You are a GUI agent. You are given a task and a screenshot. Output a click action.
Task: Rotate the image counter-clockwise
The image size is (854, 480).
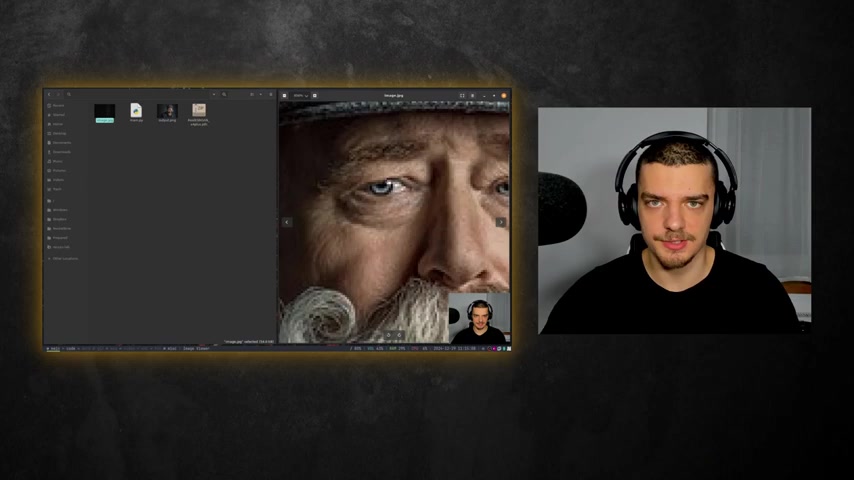[388, 335]
